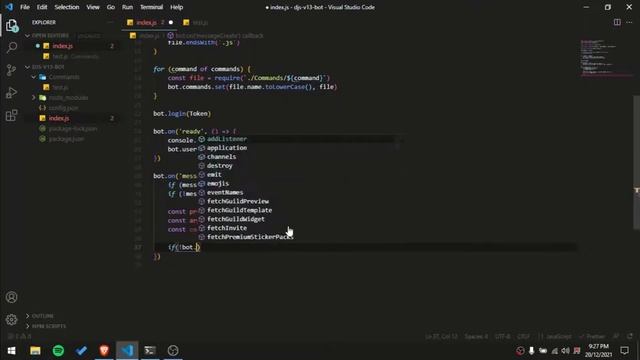The image size is (640, 360).
Task: Choose channels from autocomplete list
Action: click(300, 157)
